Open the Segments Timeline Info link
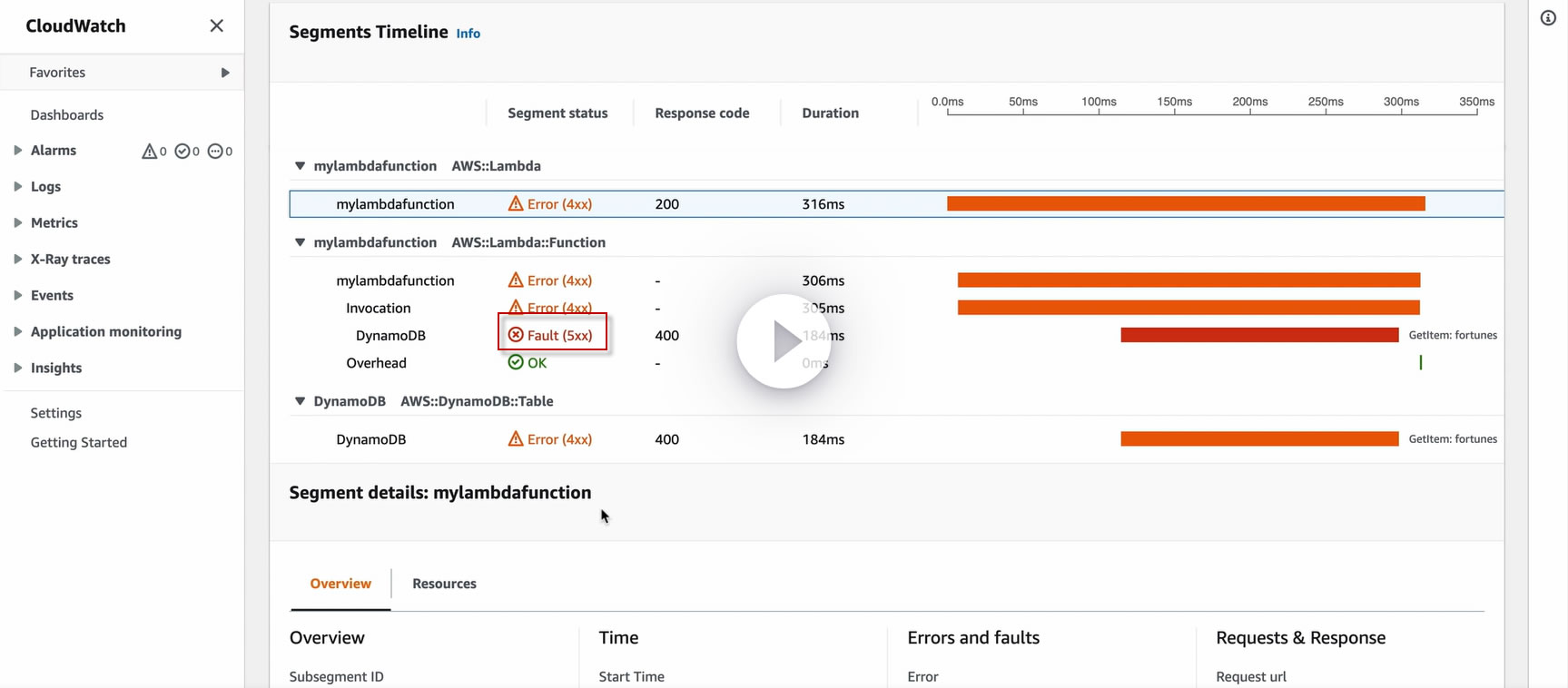This screenshot has width=1568, height=688. tap(468, 34)
